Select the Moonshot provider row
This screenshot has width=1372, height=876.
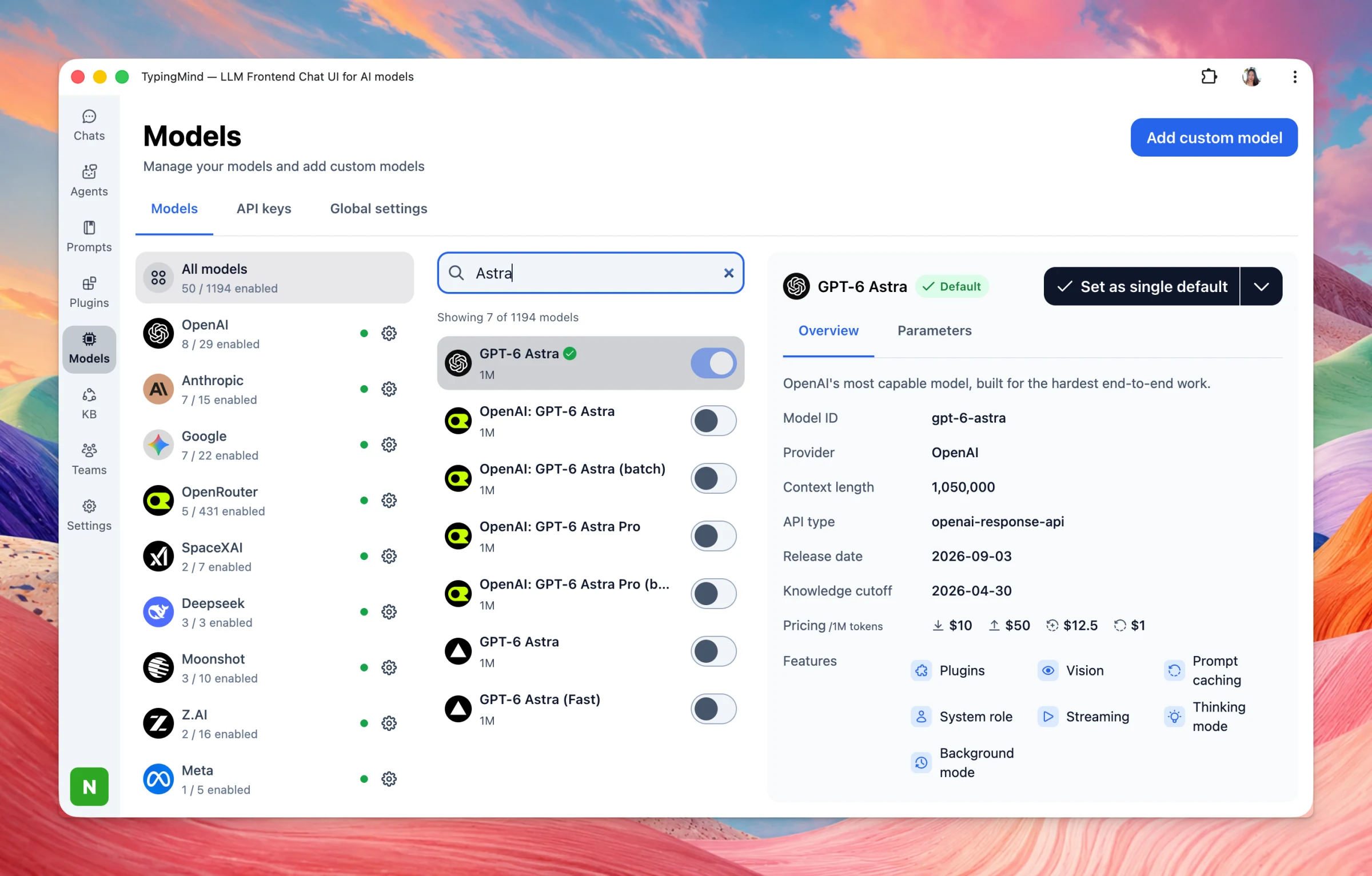coord(274,667)
